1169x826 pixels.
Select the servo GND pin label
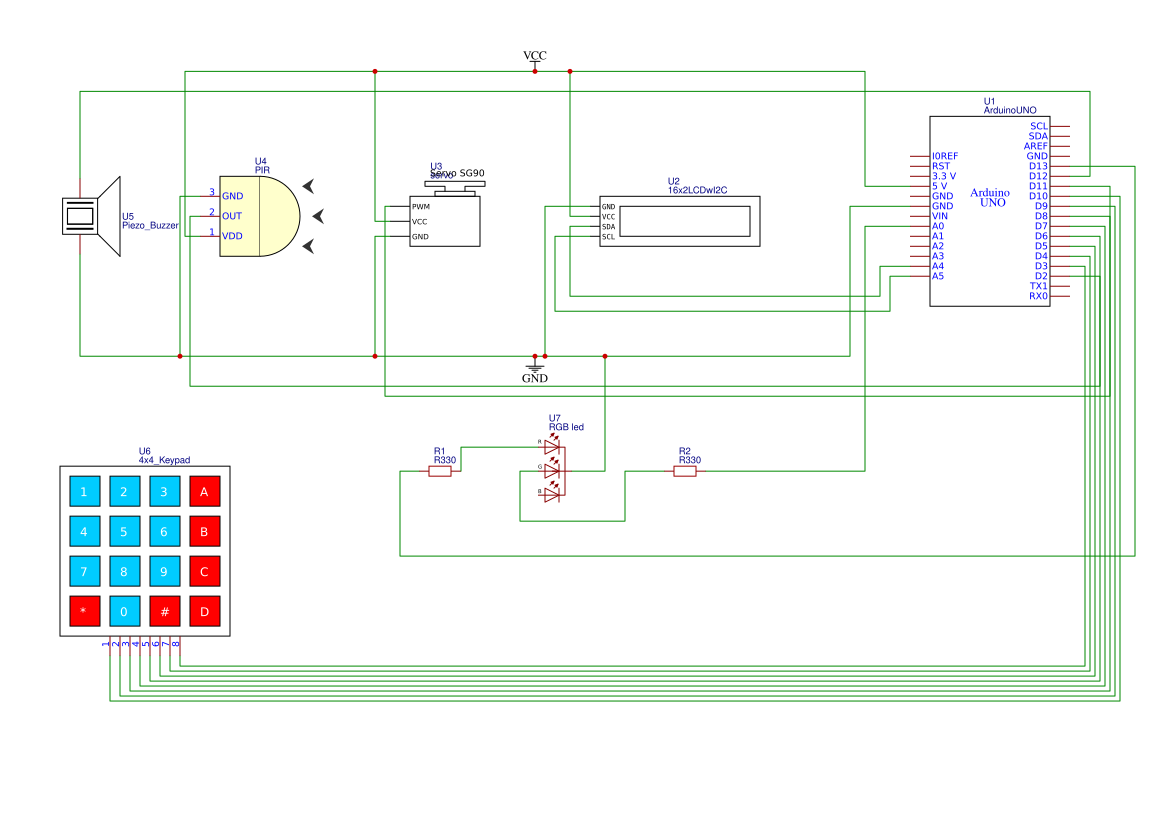(x=420, y=236)
